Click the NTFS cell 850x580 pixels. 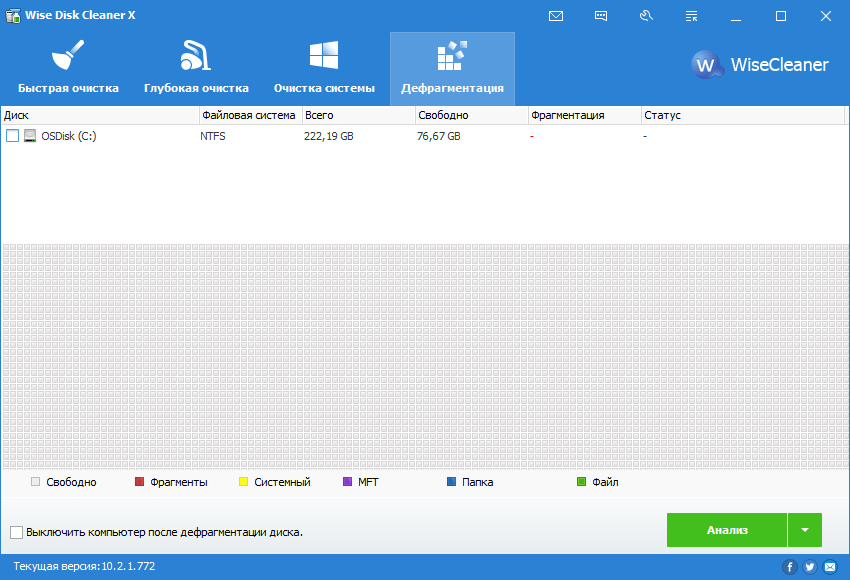tap(212, 136)
